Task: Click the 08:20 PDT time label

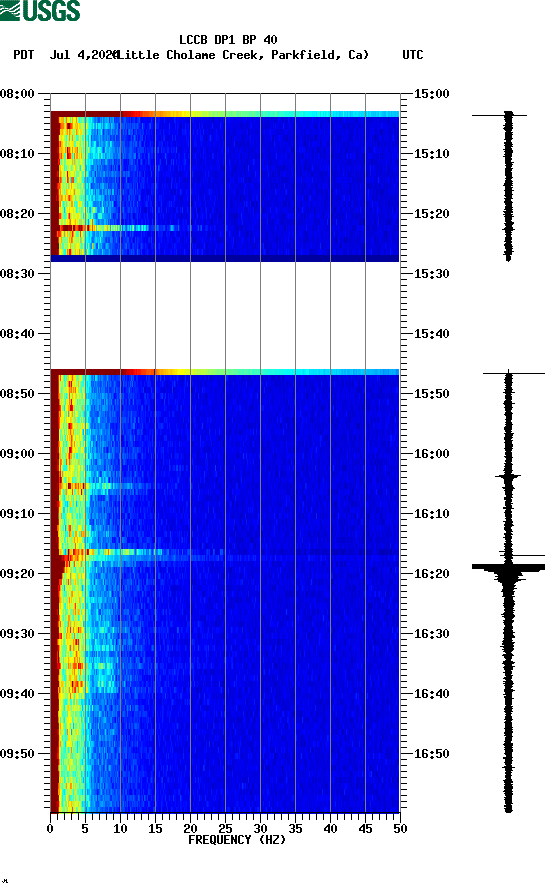Action: (18, 214)
